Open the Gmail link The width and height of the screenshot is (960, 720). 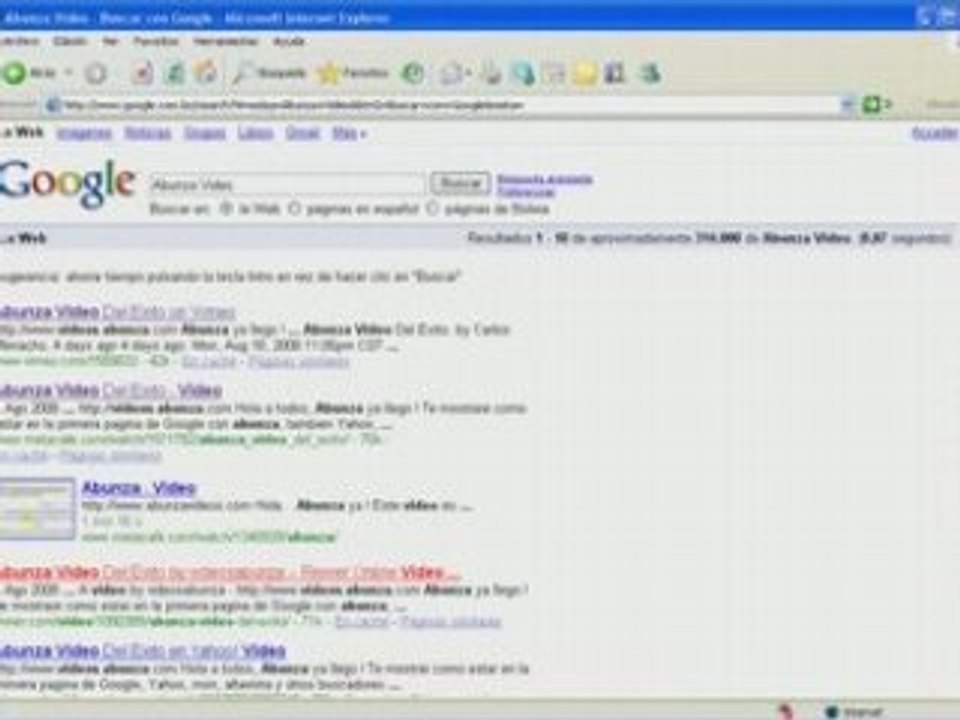[x=302, y=133]
